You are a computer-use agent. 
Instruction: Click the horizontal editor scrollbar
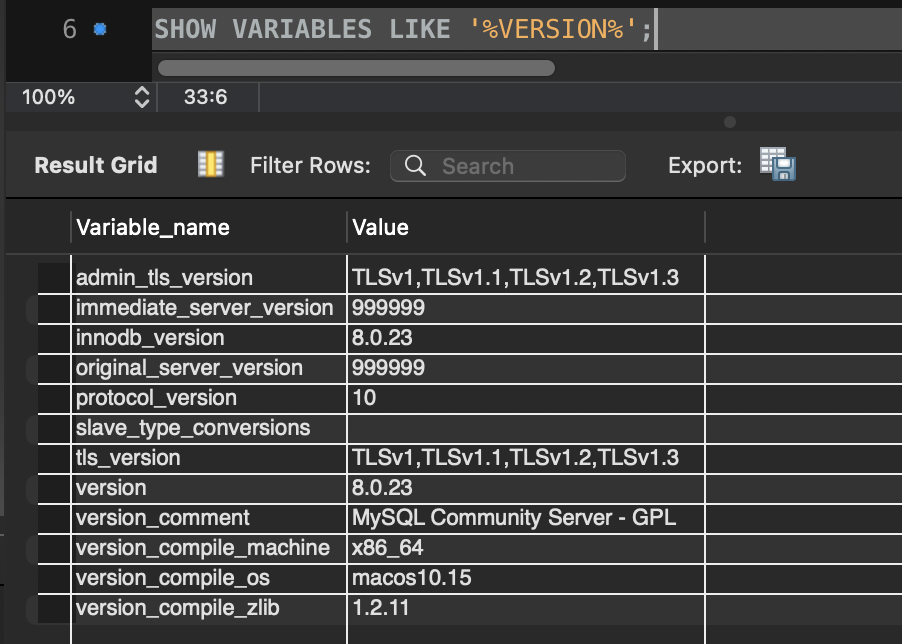point(356,68)
